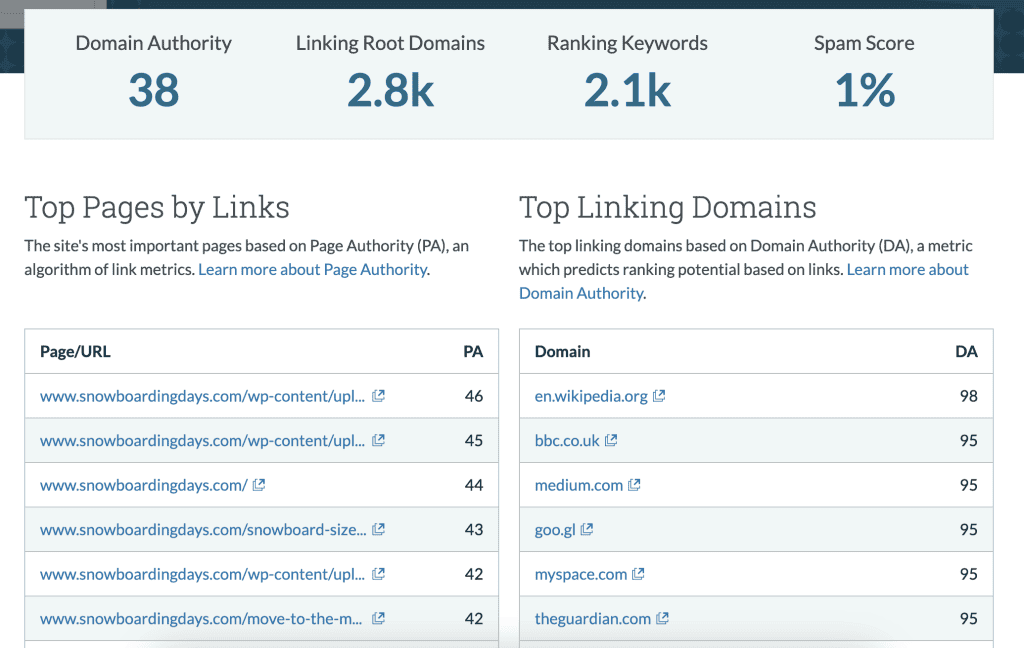Open the wp-content URL with PA 46
This screenshot has width=1024, height=648.
202,397
